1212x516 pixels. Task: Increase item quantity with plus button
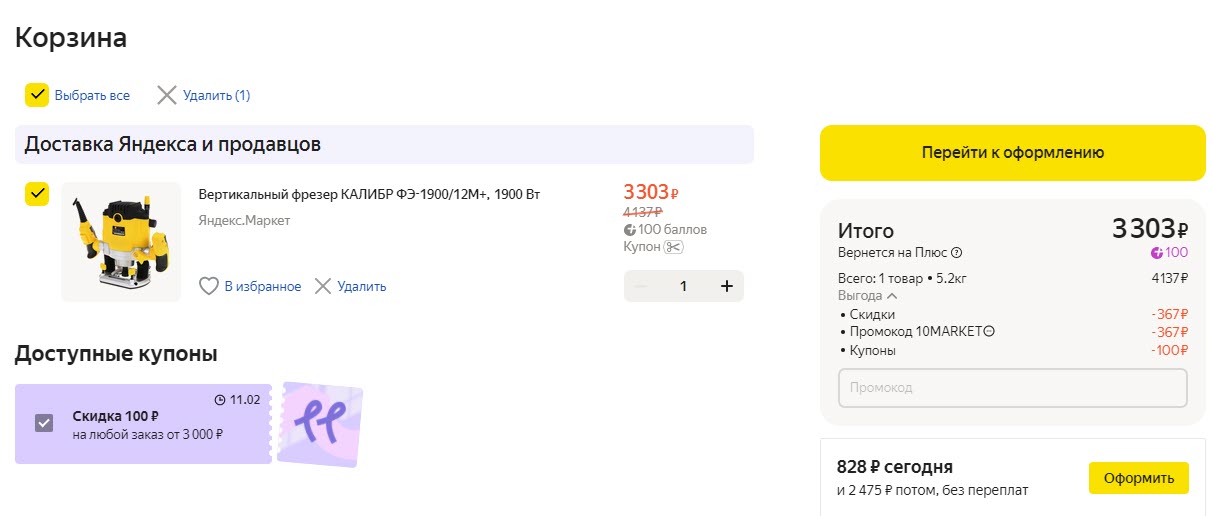click(x=727, y=287)
